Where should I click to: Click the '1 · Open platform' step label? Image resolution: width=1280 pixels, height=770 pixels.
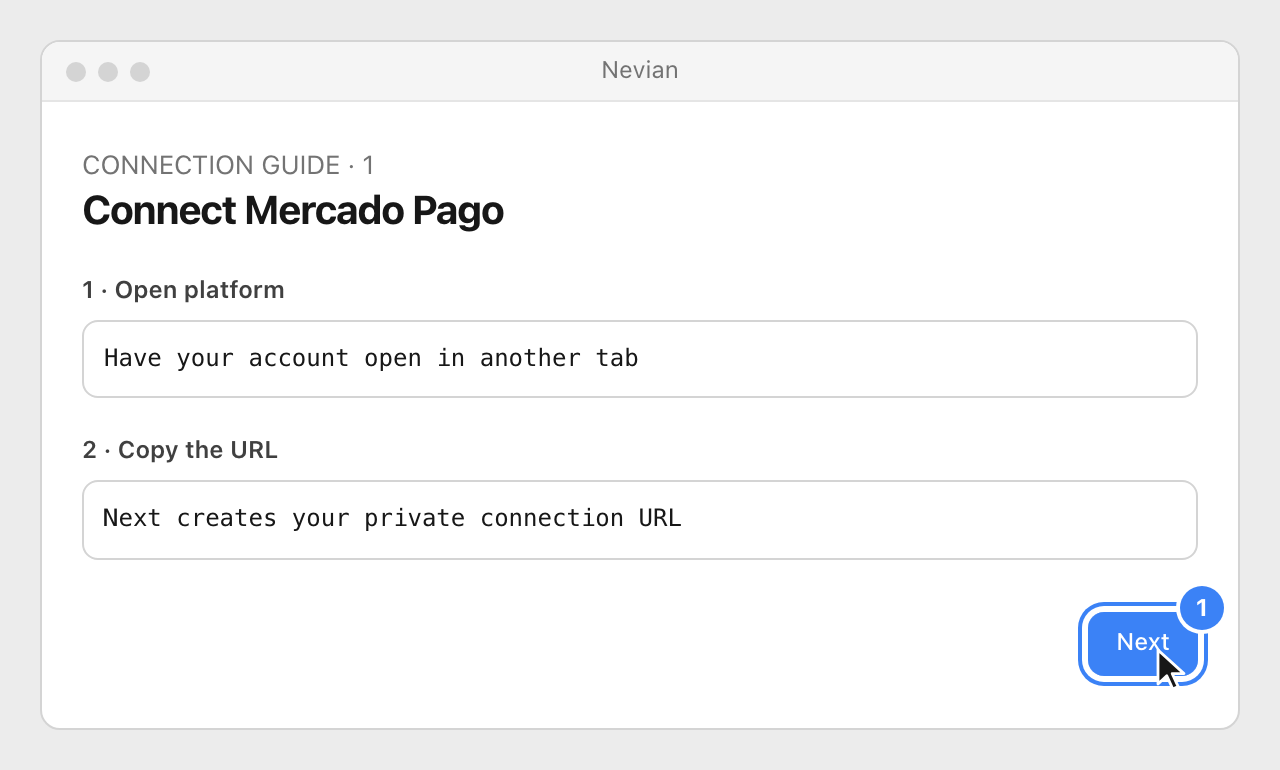(184, 290)
